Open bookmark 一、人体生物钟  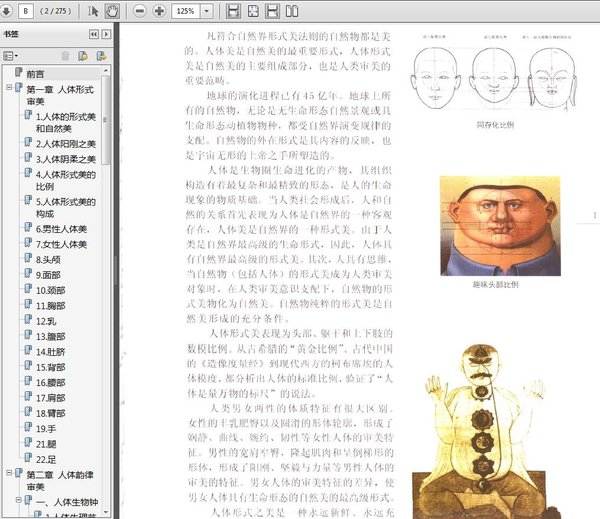pyautogui.click(x=67, y=502)
